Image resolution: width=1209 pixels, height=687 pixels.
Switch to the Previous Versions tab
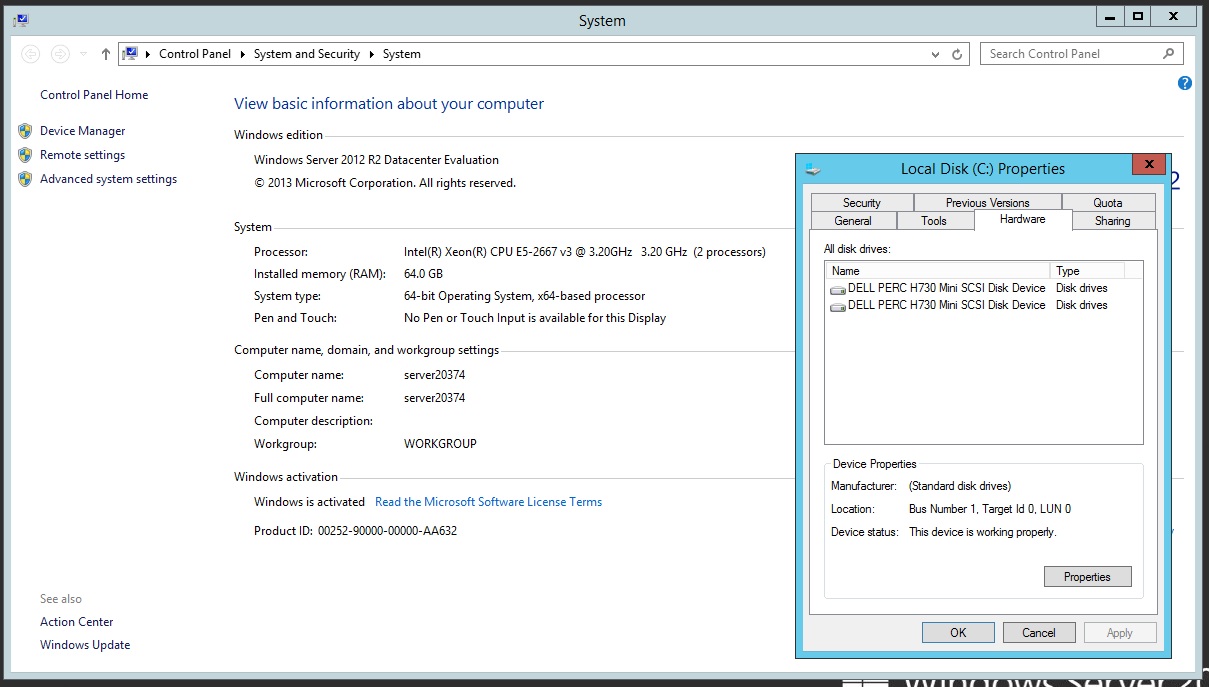[987, 202]
